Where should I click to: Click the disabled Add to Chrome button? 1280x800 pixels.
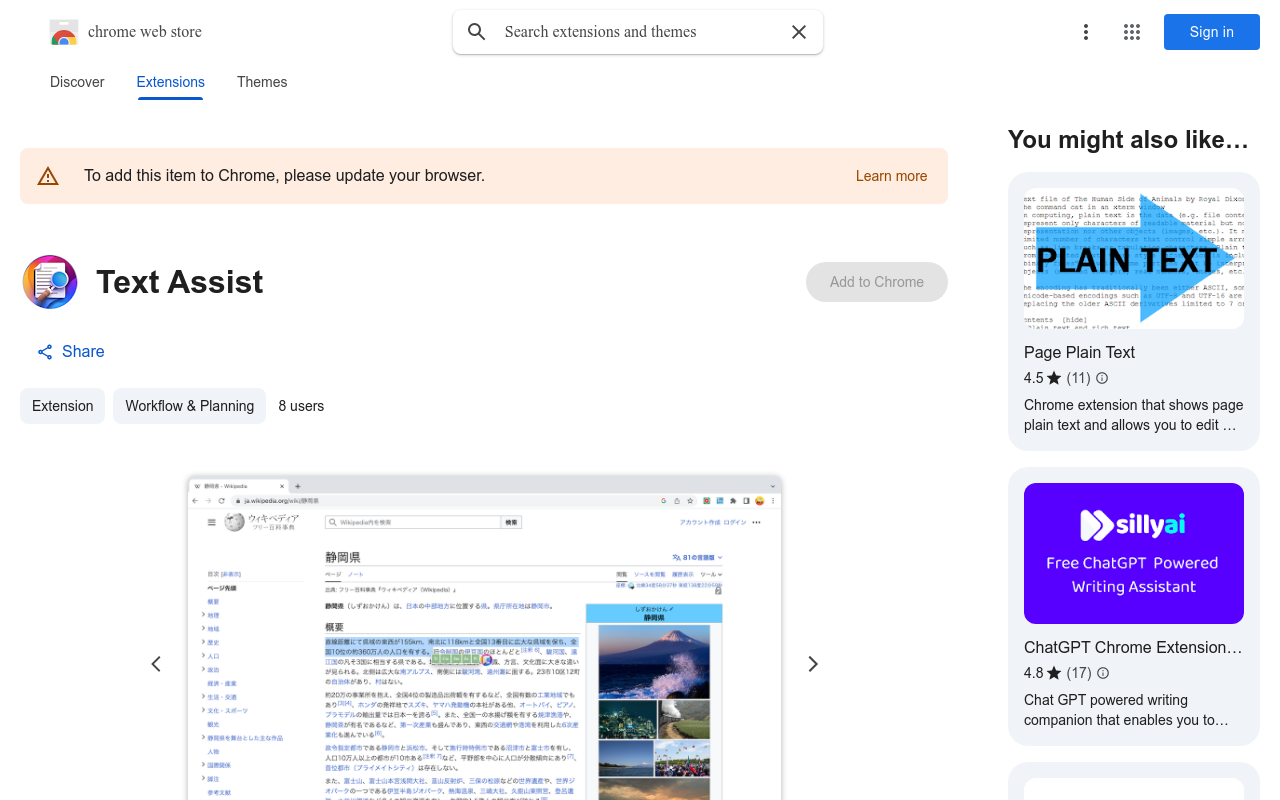click(877, 282)
